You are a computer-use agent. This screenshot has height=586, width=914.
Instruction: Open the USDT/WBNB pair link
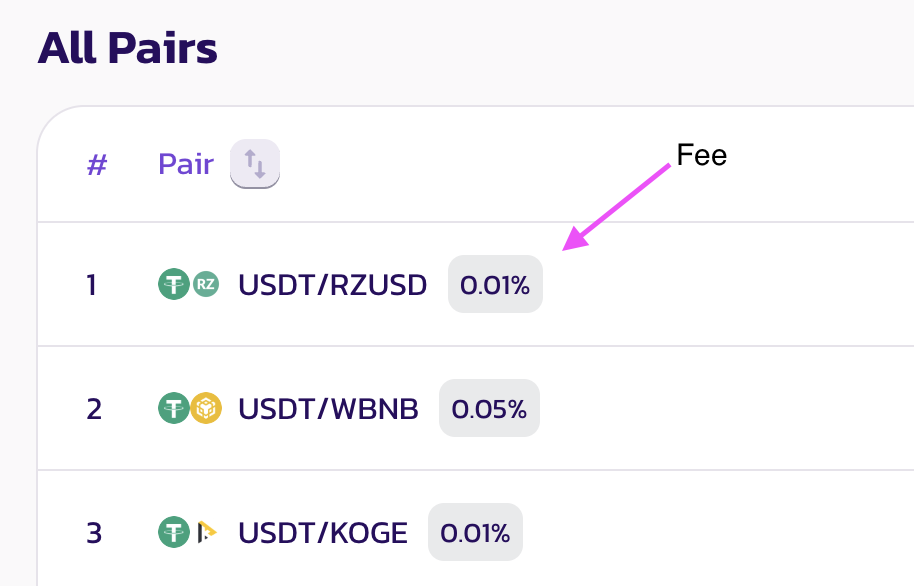point(328,408)
